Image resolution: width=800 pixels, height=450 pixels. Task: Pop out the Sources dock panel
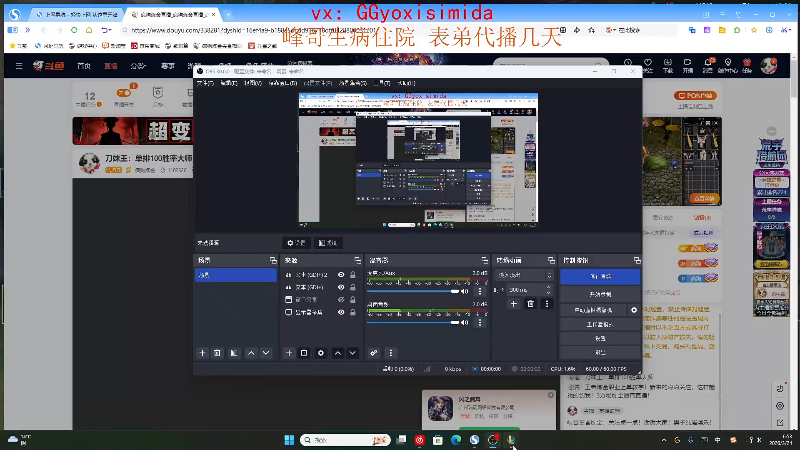click(357, 260)
